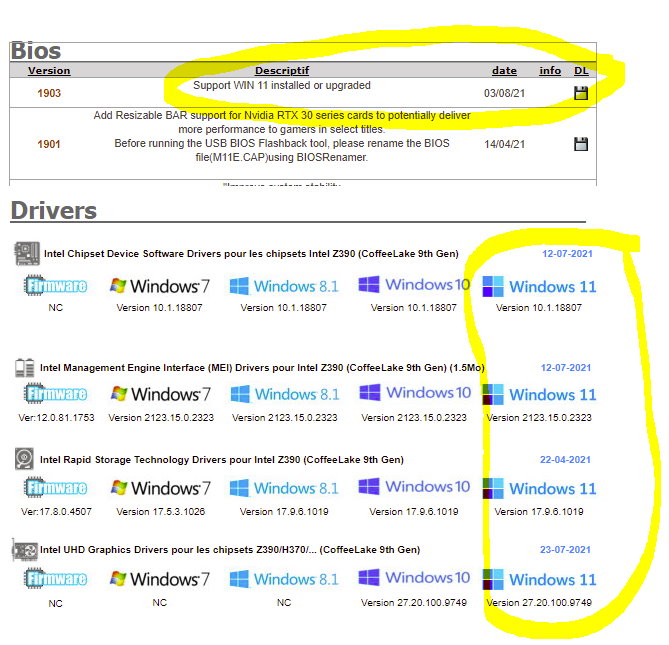Click Windows 11 logo for UHD Graphics driver
This screenshot has width=669, height=645.
point(539,579)
